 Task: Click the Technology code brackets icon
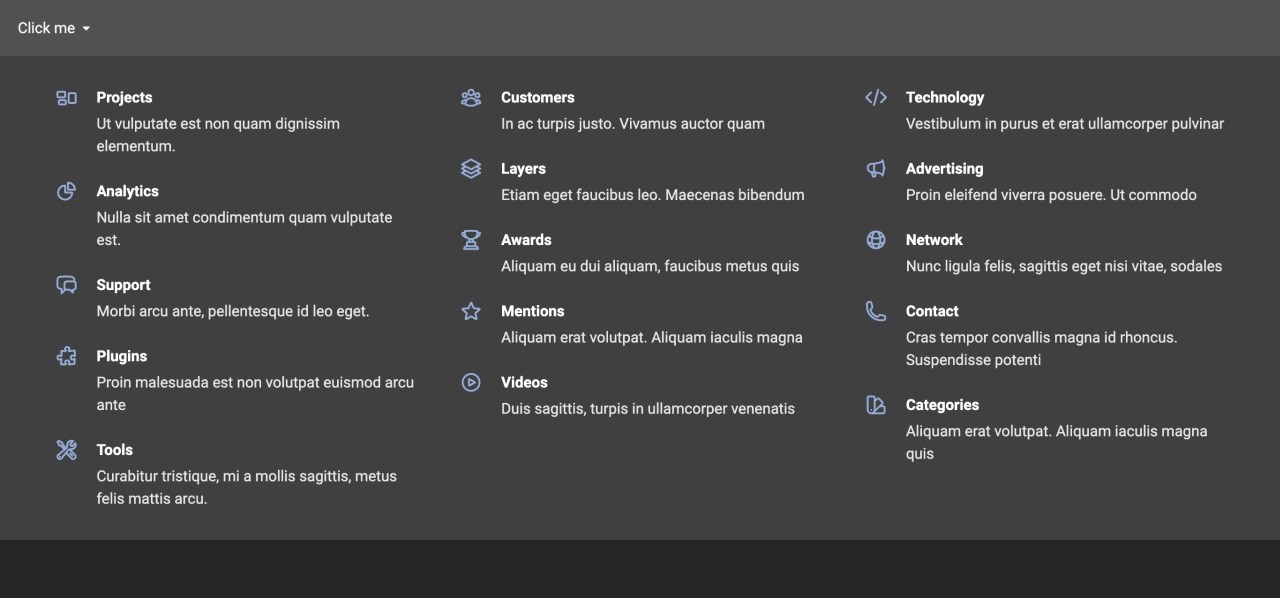coord(876,98)
